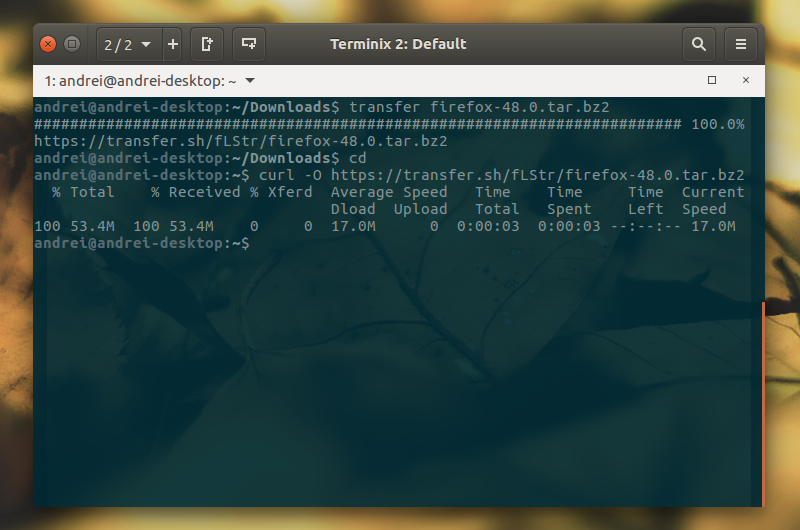Maximize the terminal pane with square icon
Image resolution: width=800 pixels, height=530 pixels.
(x=712, y=80)
